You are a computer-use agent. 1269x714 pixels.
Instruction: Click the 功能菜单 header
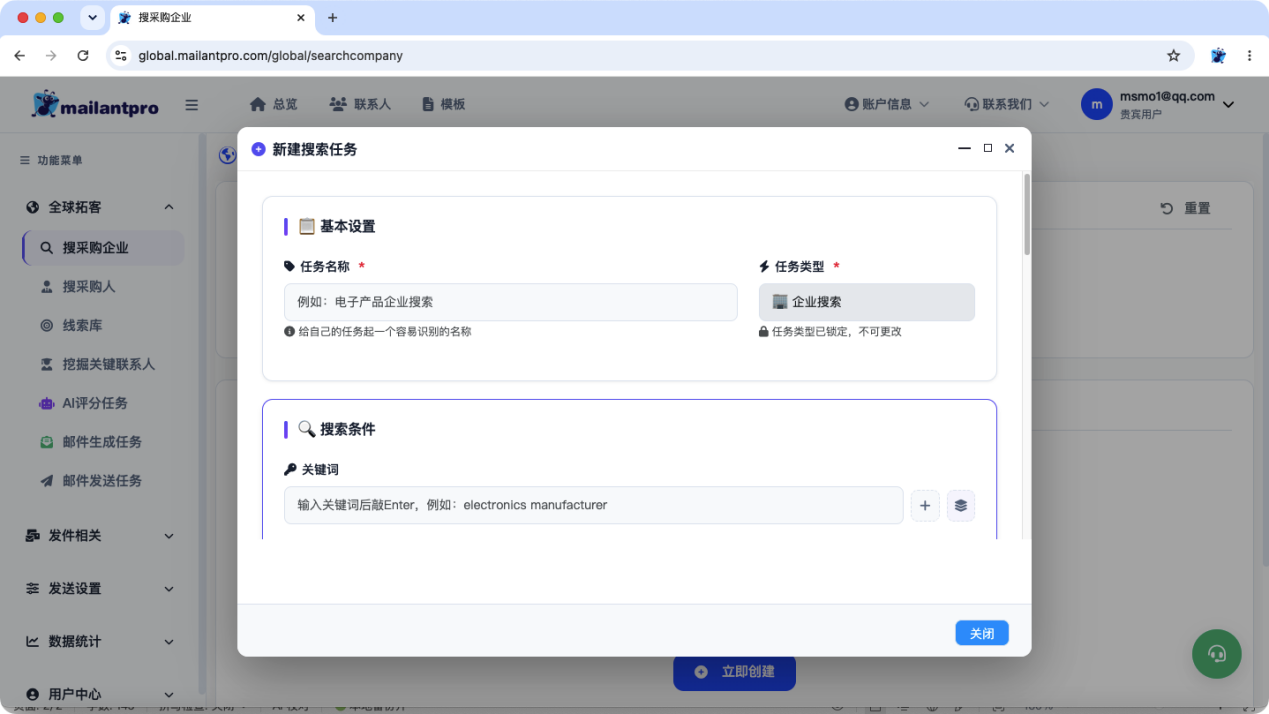(x=51, y=160)
